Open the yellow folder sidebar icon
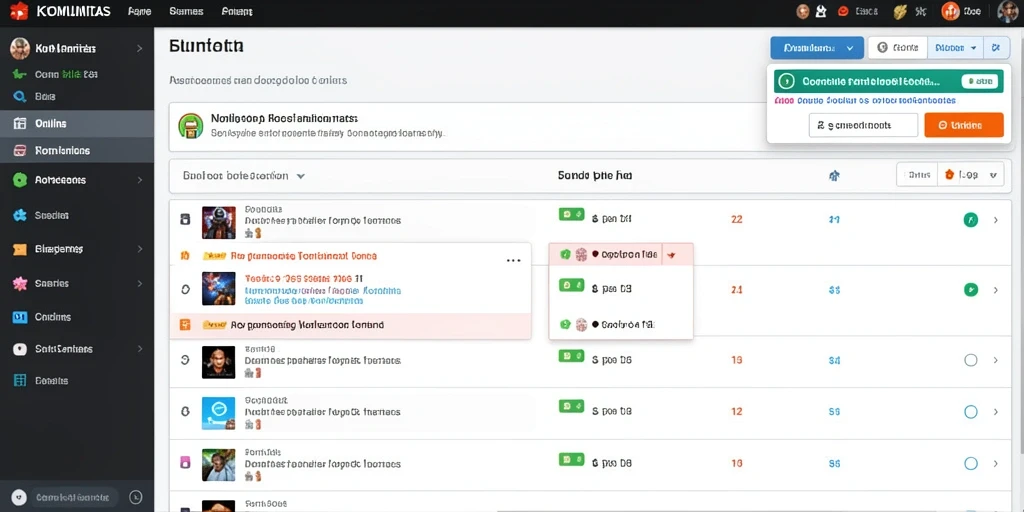Viewport: 1024px width, 512px height. pos(20,249)
